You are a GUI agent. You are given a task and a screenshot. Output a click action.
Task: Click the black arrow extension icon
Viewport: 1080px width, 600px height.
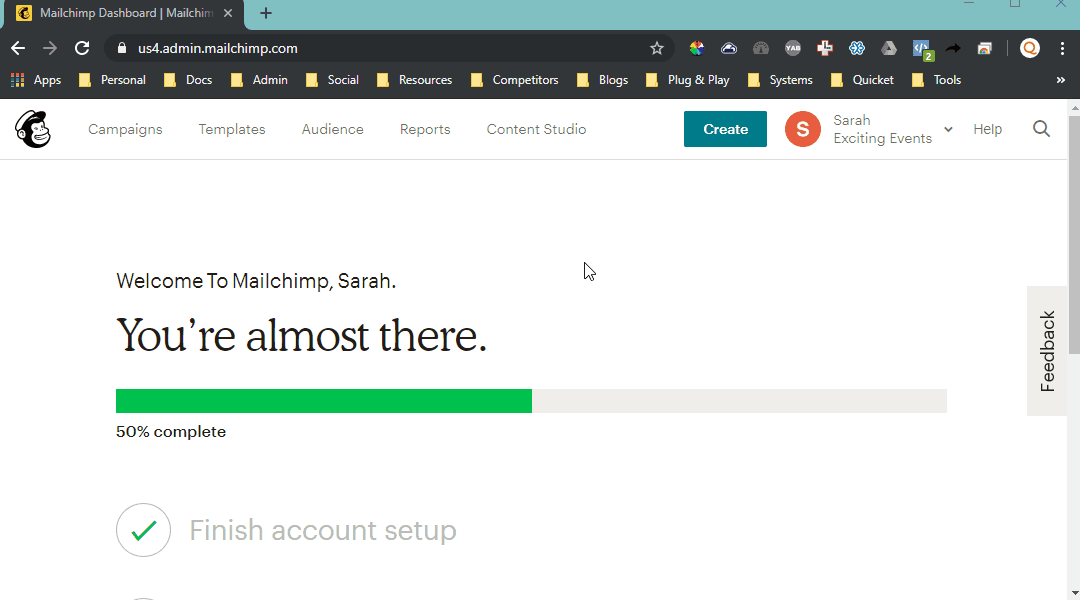click(953, 48)
